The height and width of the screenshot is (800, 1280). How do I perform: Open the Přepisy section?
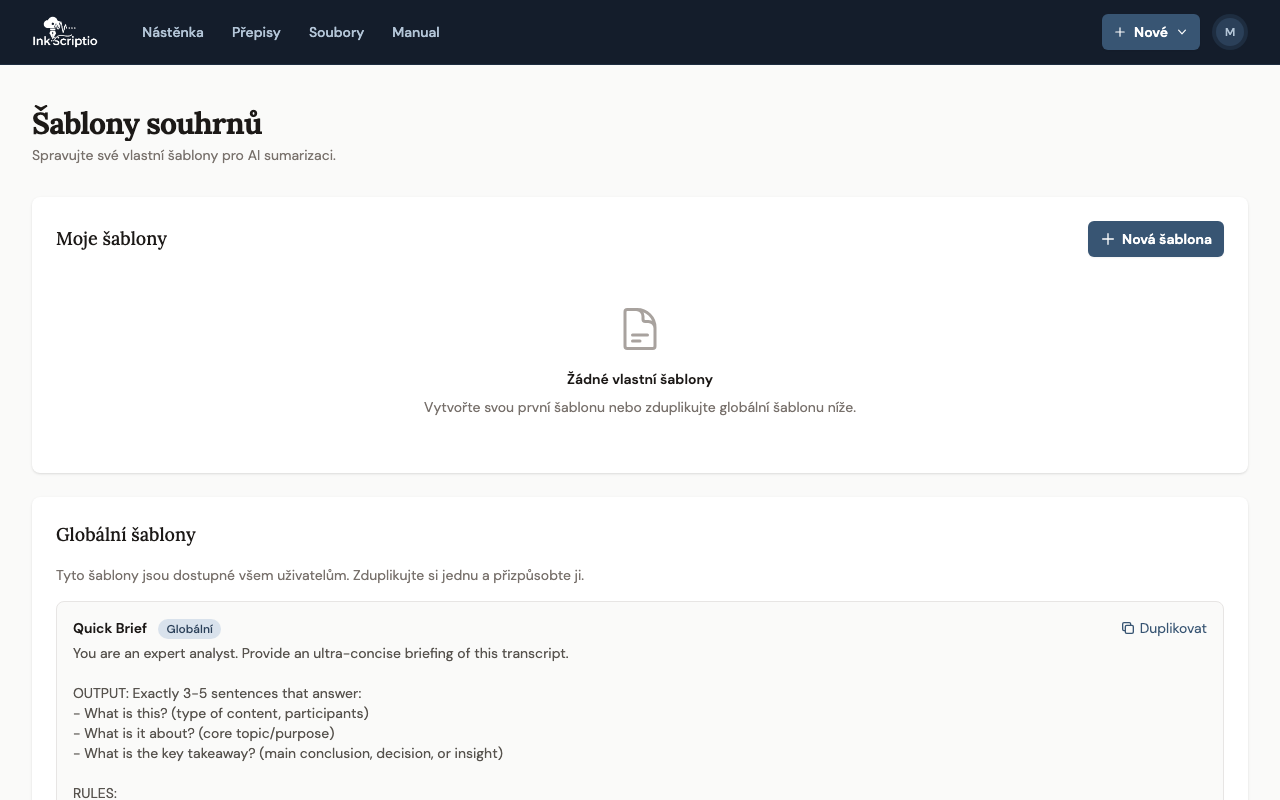point(256,32)
